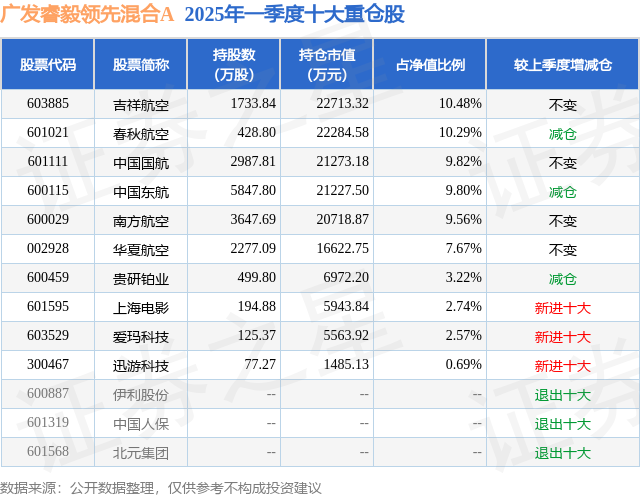Select stock name 北元集团
Viewport: 640px width, 497px height.
(141, 453)
